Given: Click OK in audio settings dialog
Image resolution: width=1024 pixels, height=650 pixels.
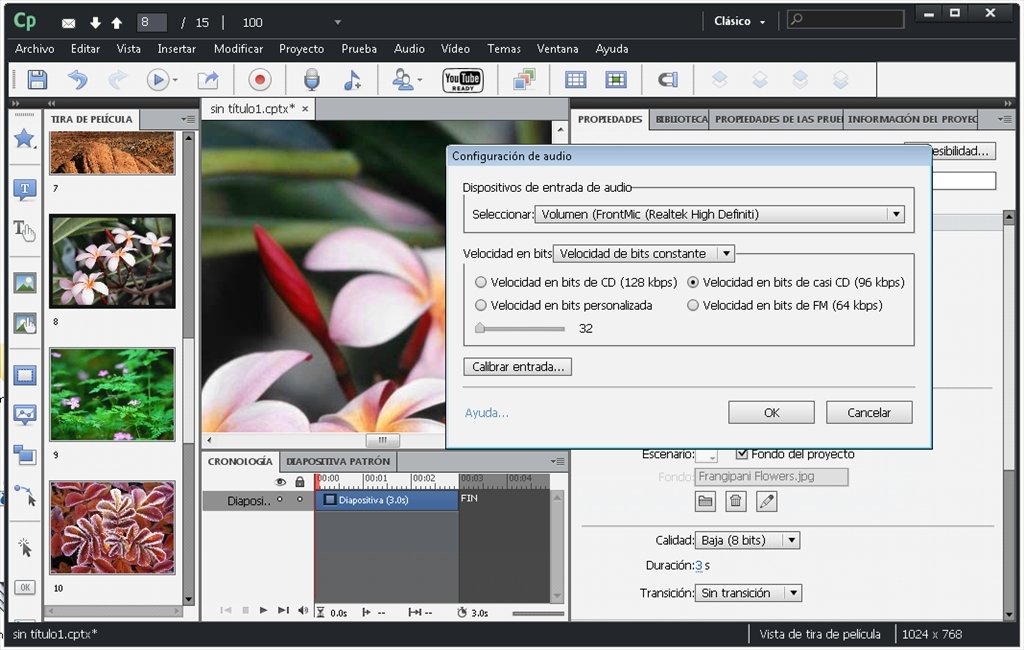Looking at the screenshot, I should pos(771,413).
